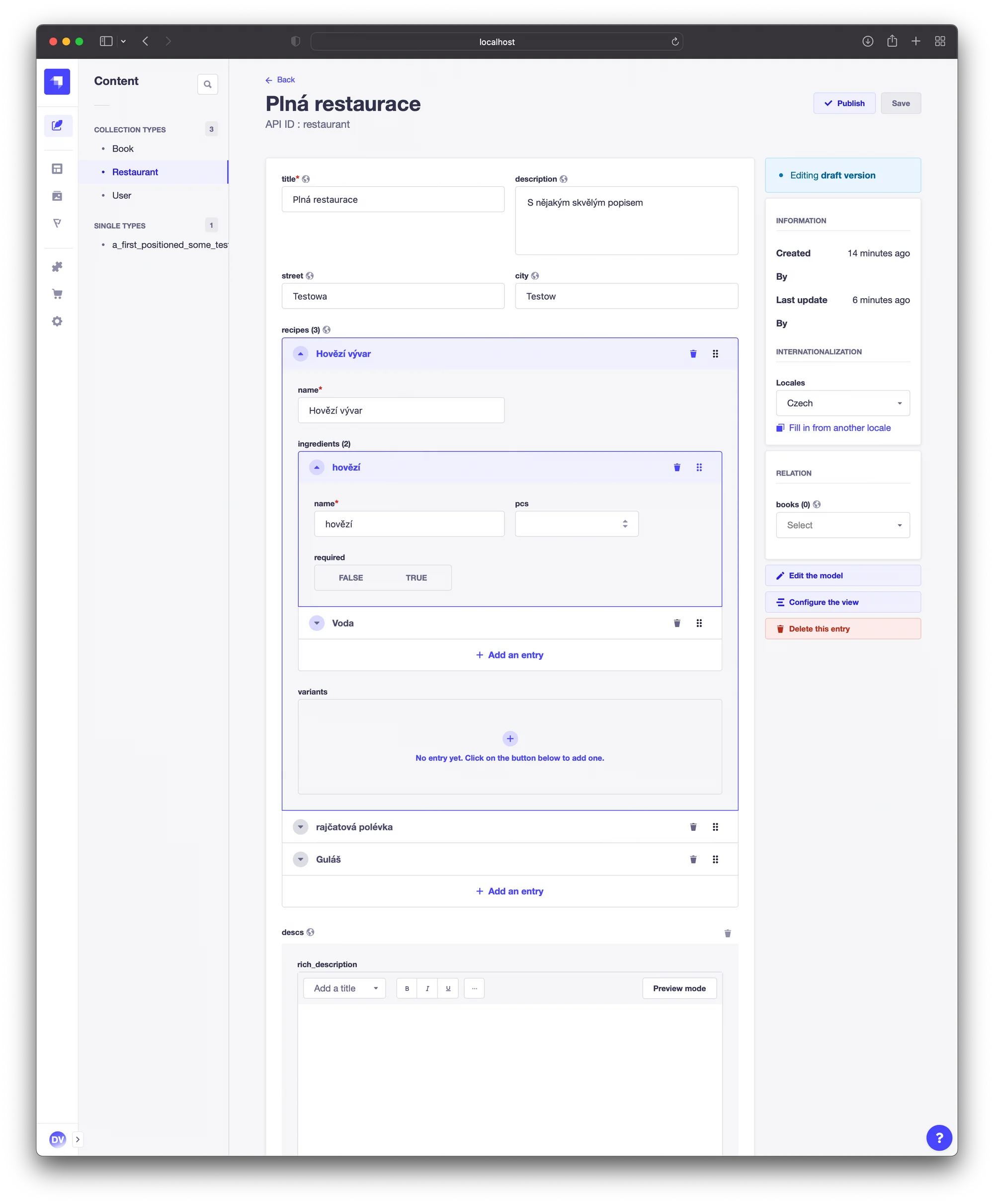
Task: Click the Publish button
Action: coord(844,104)
